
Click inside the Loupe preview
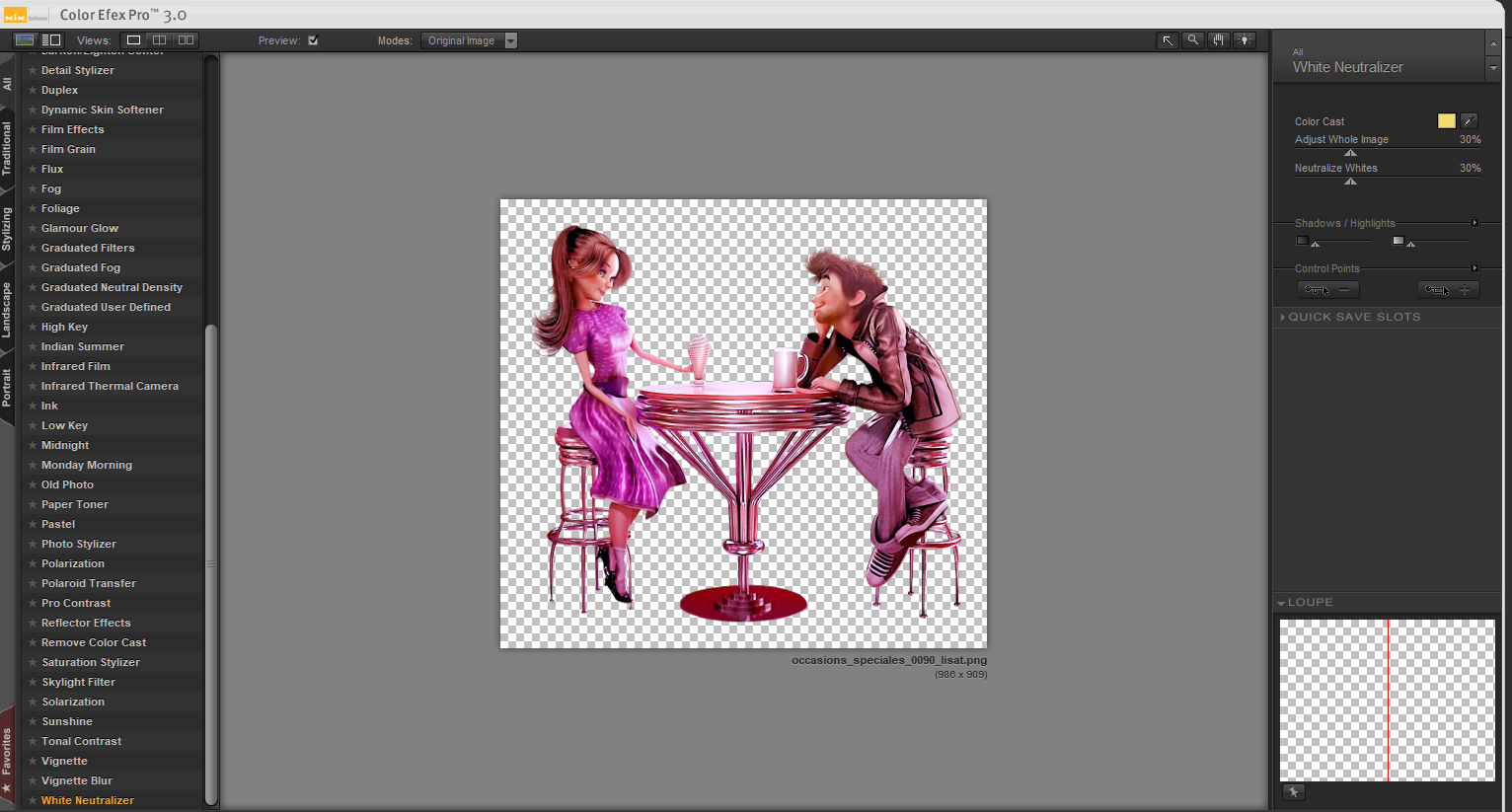[1387, 701]
